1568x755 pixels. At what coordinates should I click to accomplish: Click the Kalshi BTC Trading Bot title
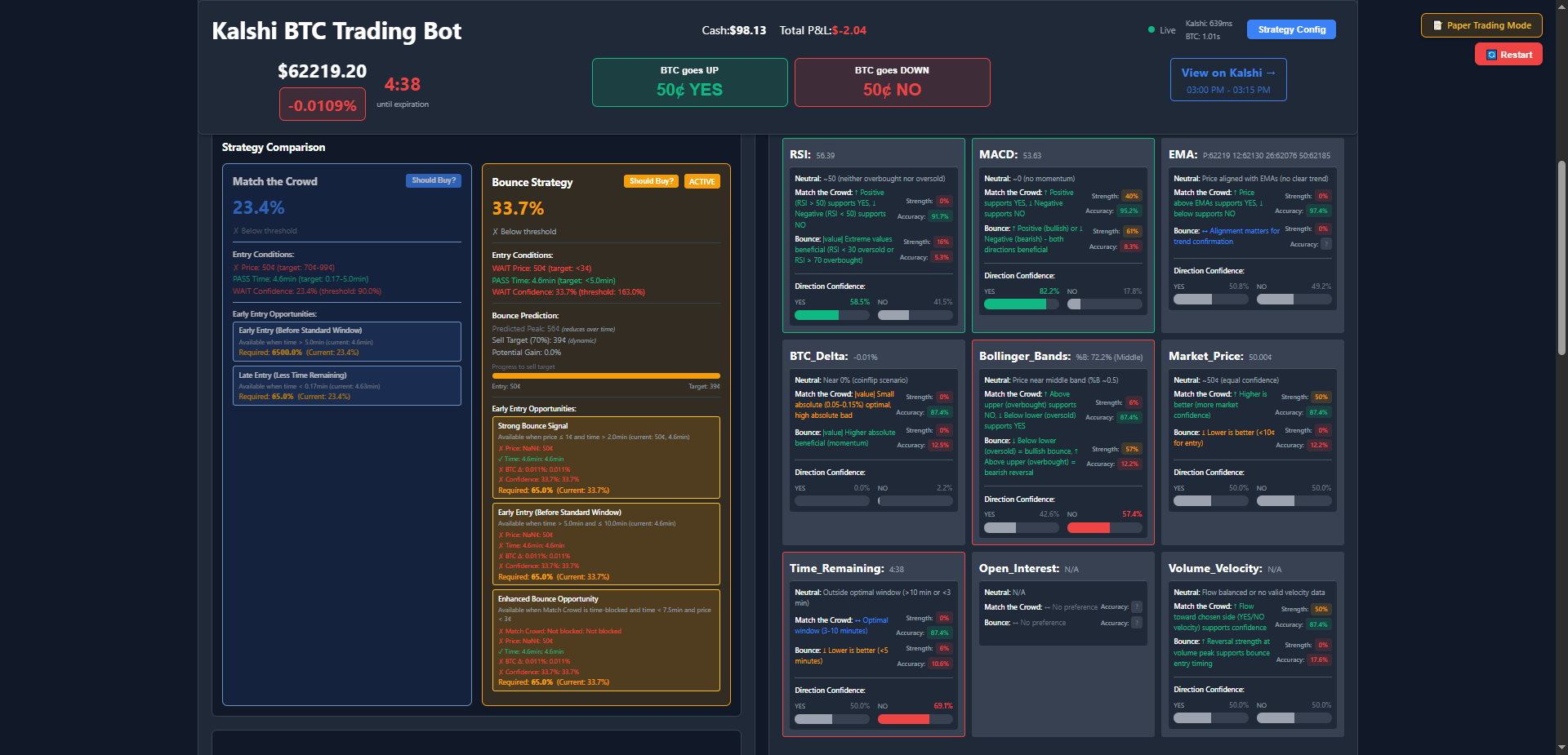(x=336, y=31)
